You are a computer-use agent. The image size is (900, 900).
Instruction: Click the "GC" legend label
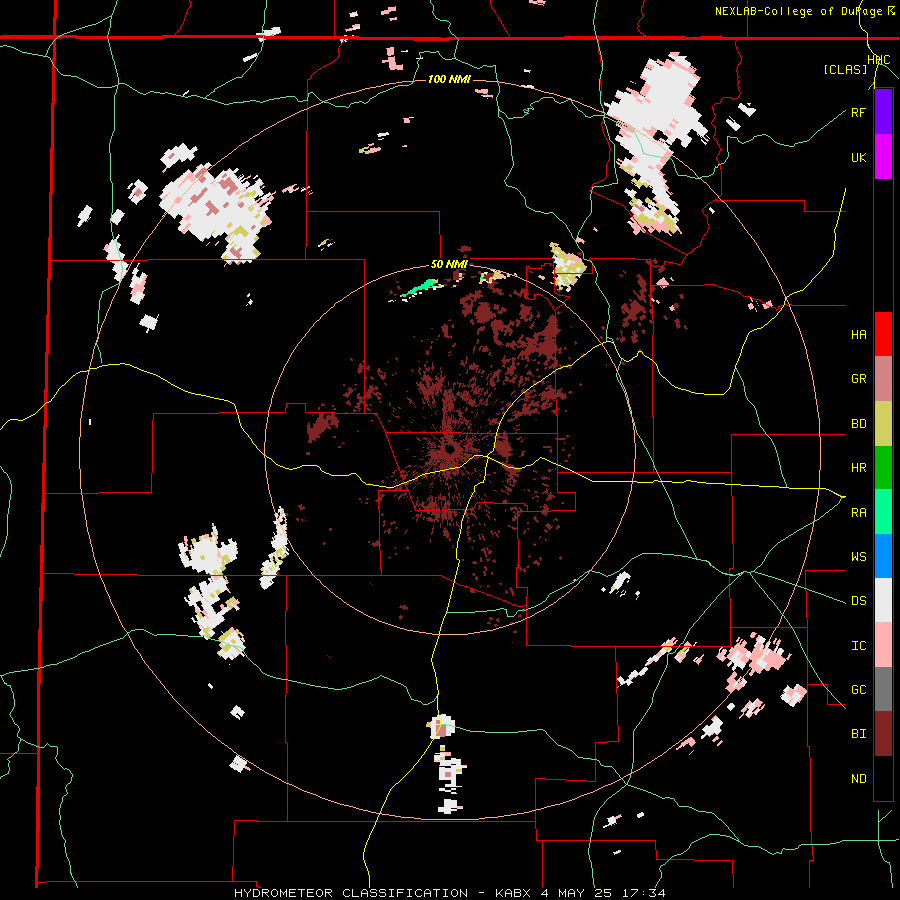coord(858,690)
